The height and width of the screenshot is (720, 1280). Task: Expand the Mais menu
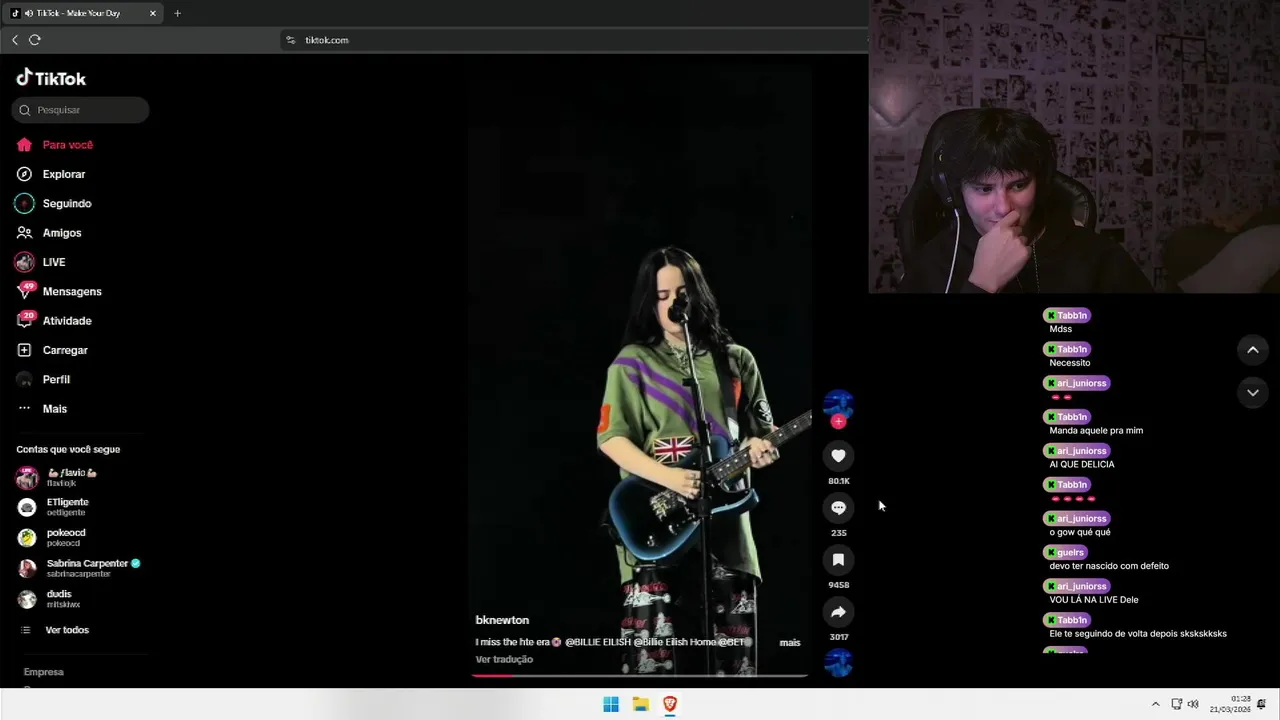(54, 409)
